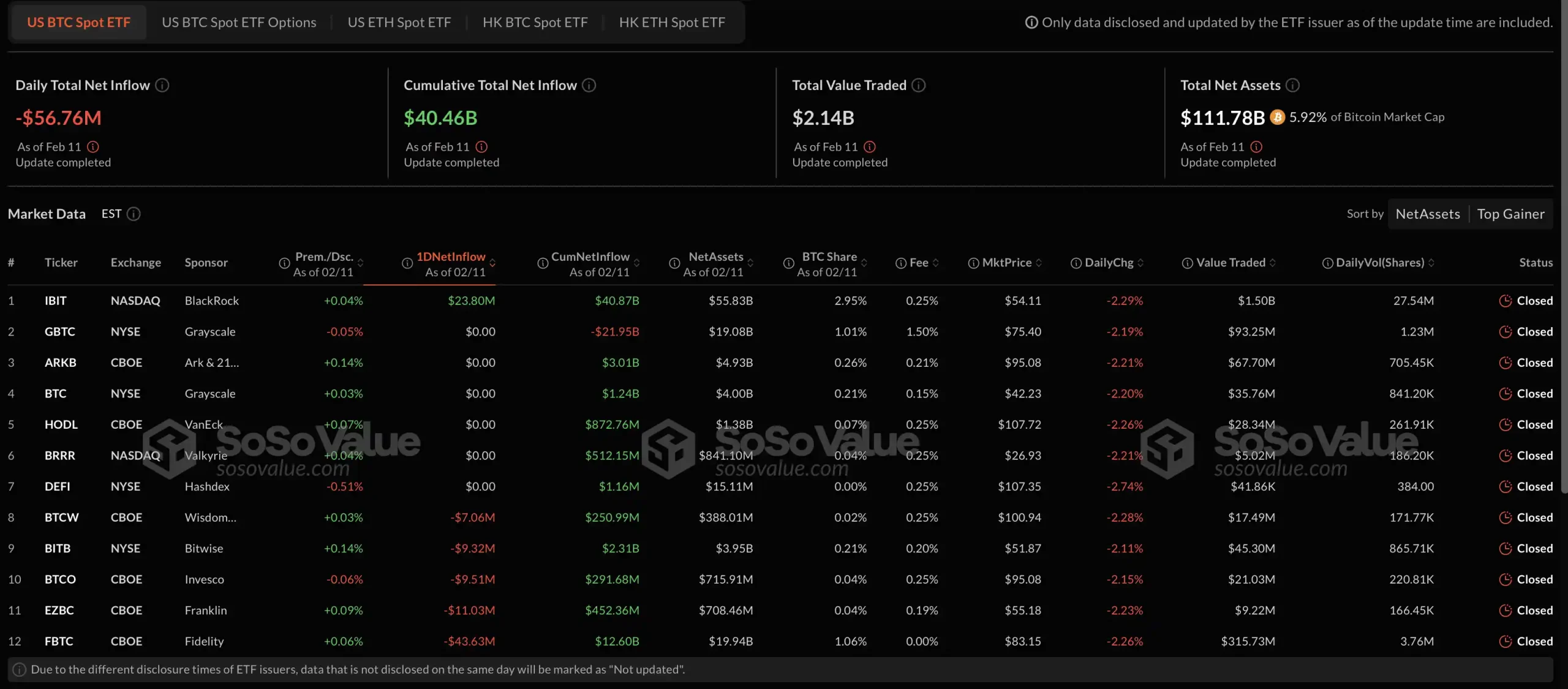The image size is (1568, 689).
Task: Click info icon beside Fee header
Action: click(900, 263)
